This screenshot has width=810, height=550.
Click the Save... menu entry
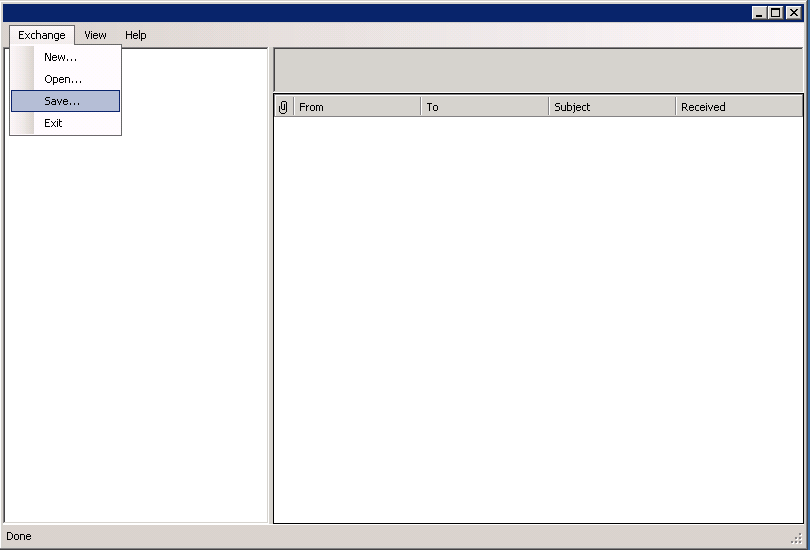coord(62,101)
